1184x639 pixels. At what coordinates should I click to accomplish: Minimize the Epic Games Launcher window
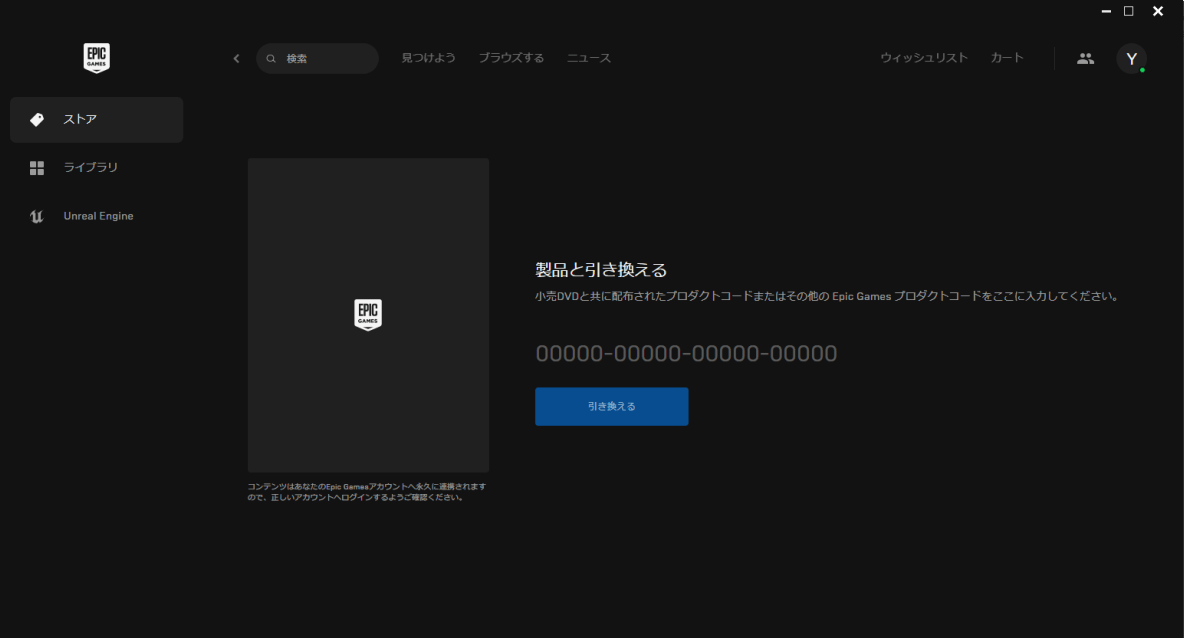tap(1106, 11)
